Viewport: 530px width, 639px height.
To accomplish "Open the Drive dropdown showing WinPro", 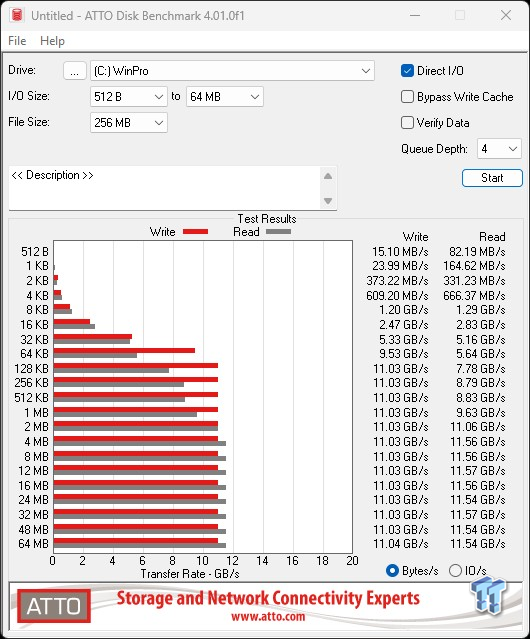I will (x=232, y=71).
